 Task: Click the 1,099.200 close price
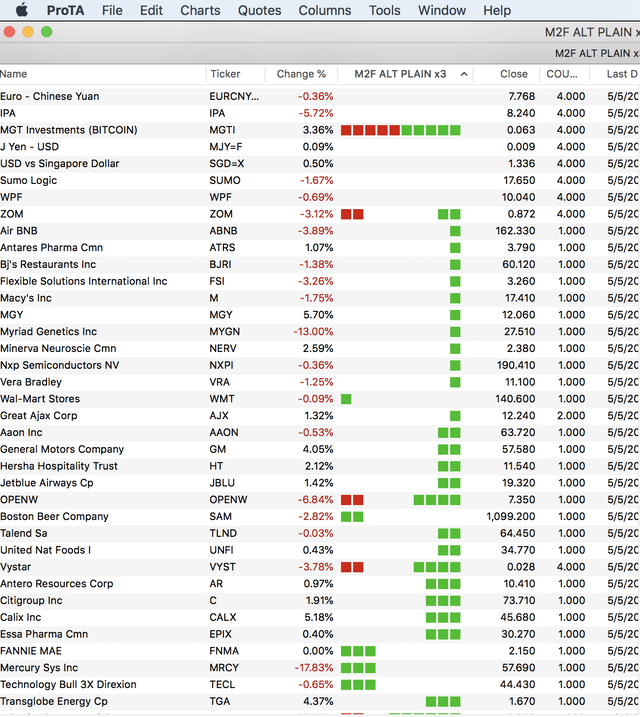coord(511,517)
